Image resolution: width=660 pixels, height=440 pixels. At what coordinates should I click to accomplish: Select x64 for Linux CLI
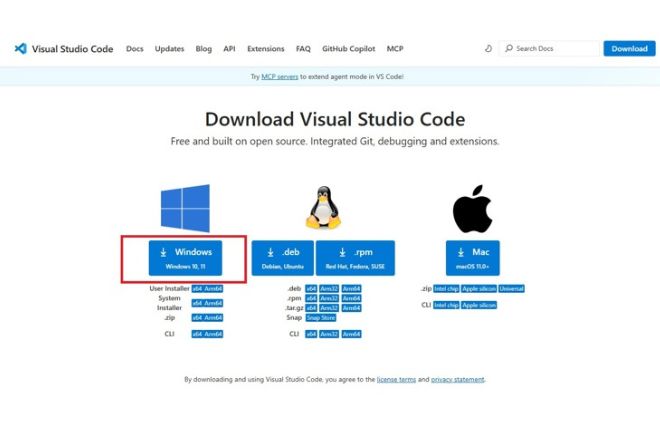click(x=311, y=334)
